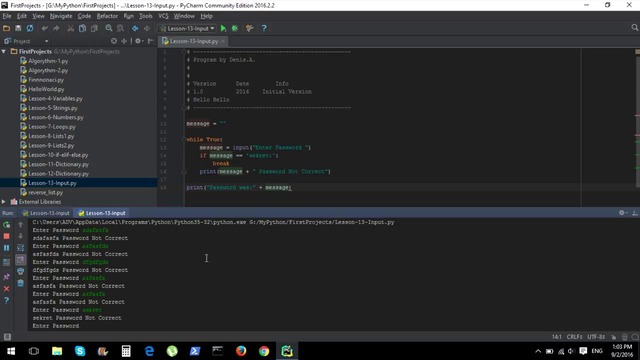Open Run panel gear settings menu
Viewport: 640px width, 360px height.
point(622,213)
